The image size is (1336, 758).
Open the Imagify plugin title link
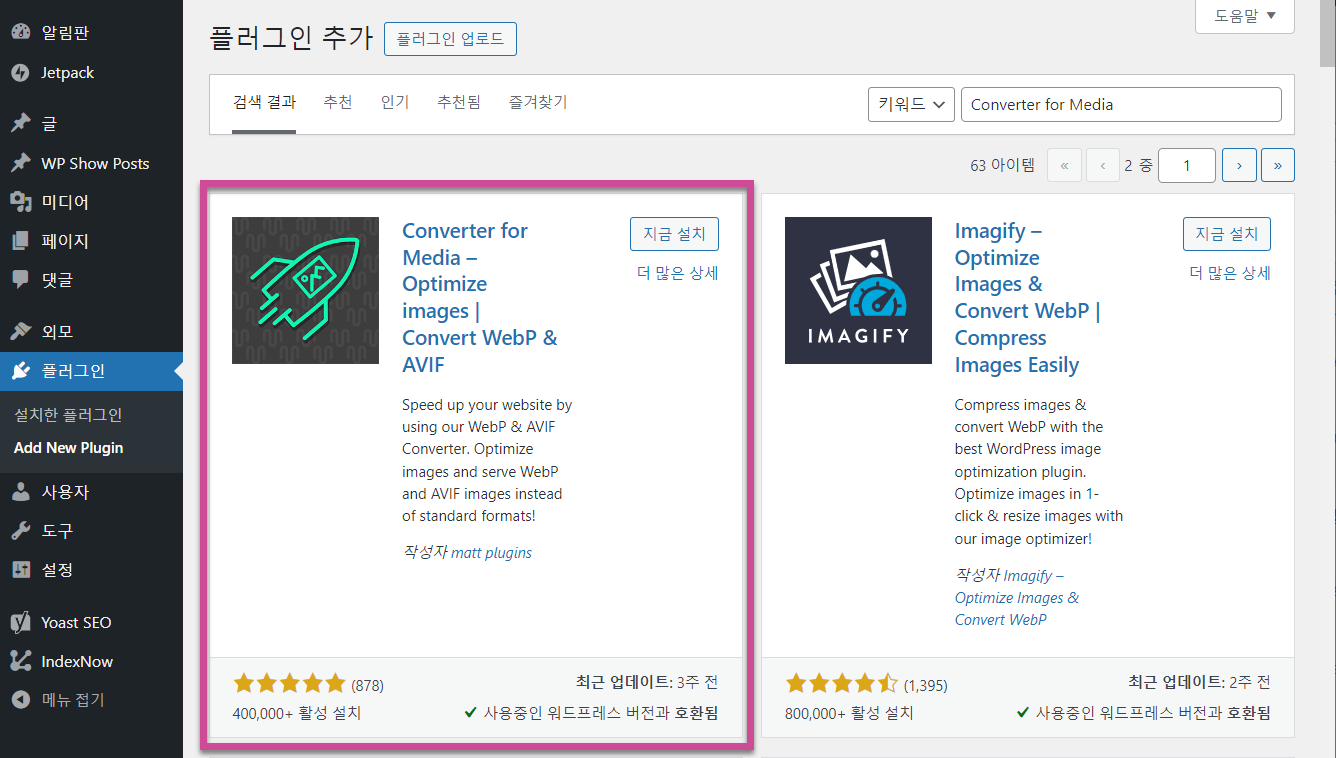tap(1028, 298)
